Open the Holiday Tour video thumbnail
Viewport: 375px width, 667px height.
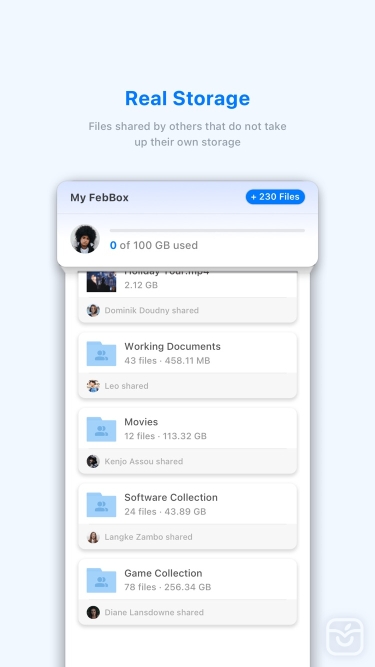(x=101, y=282)
